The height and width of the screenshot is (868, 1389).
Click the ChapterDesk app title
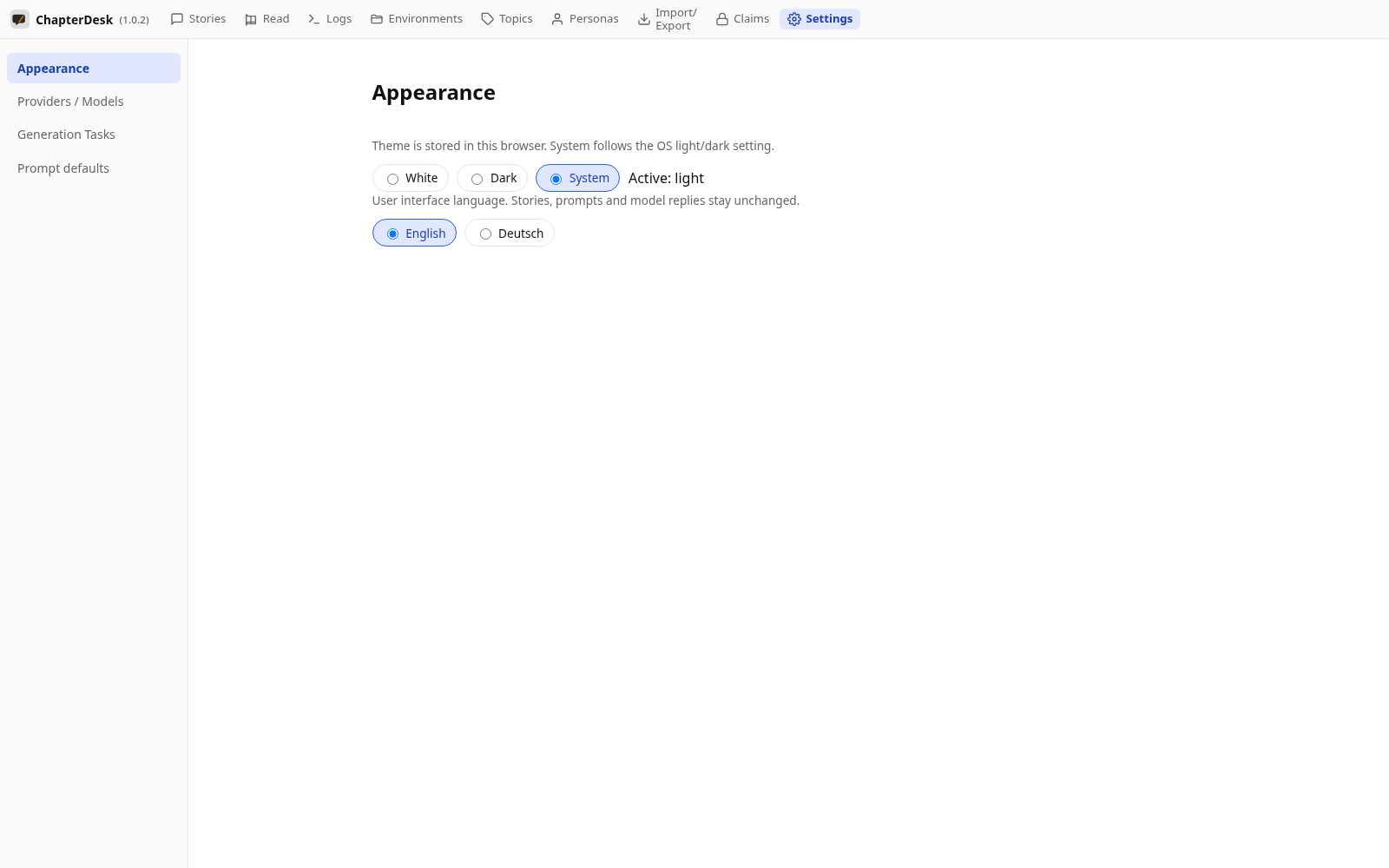(74, 20)
